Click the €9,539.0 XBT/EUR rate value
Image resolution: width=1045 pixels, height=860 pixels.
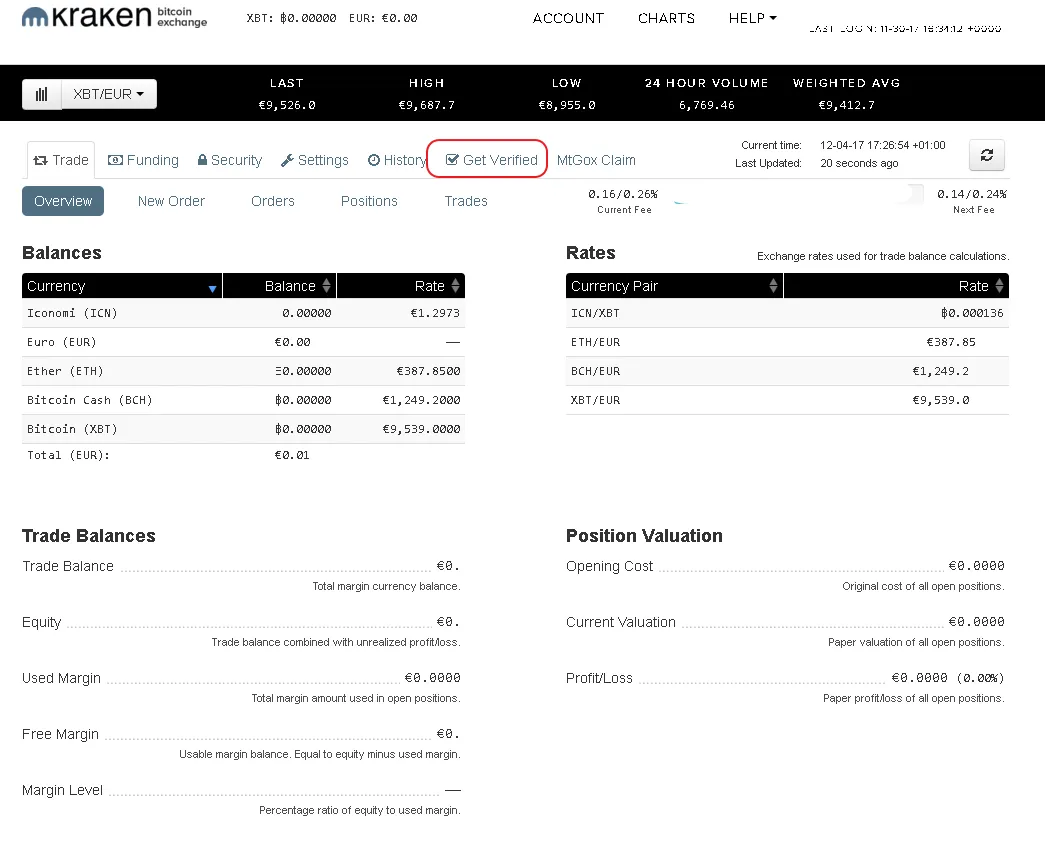pos(940,400)
